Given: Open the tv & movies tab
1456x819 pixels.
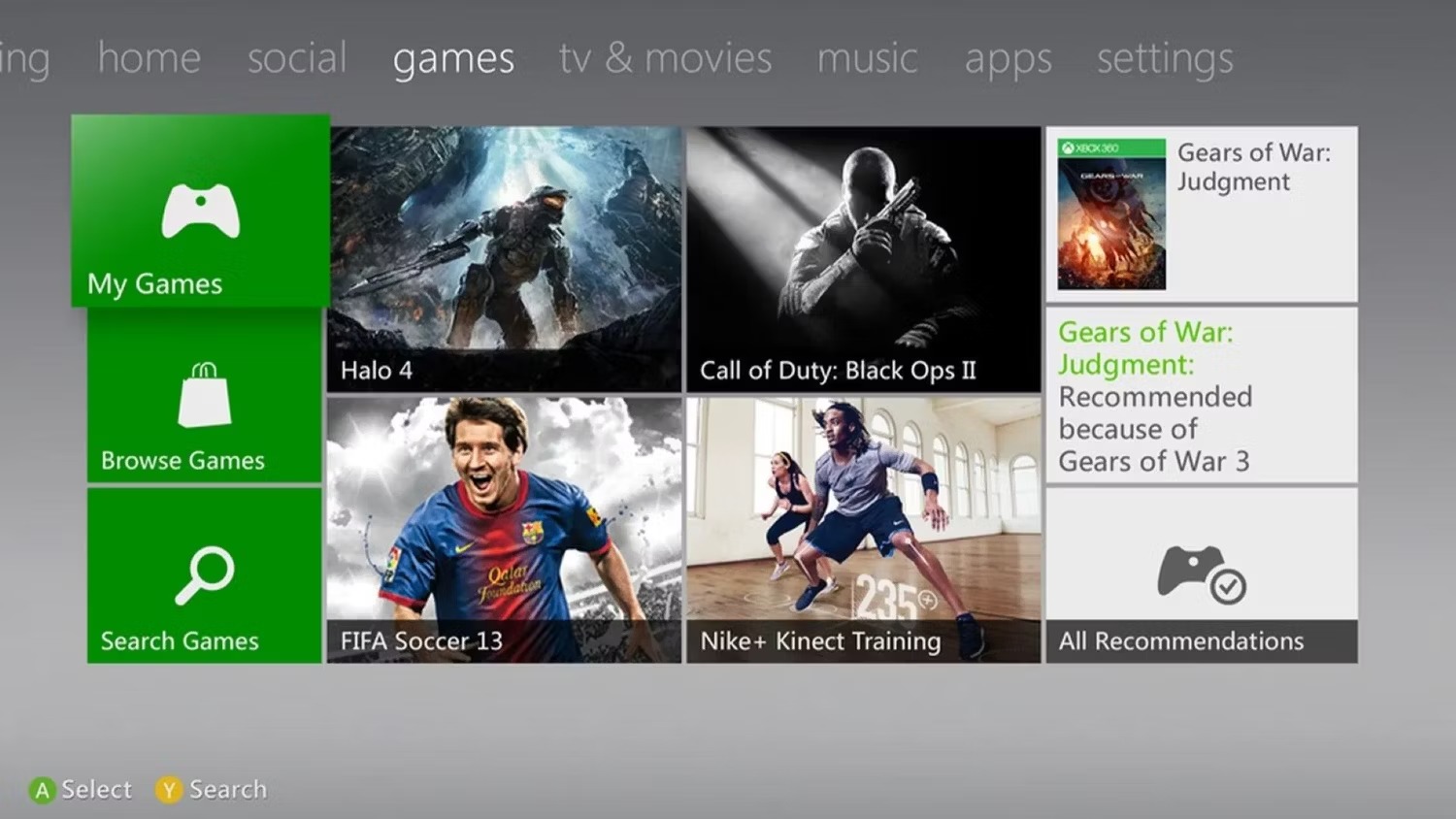Looking at the screenshot, I should click(665, 58).
